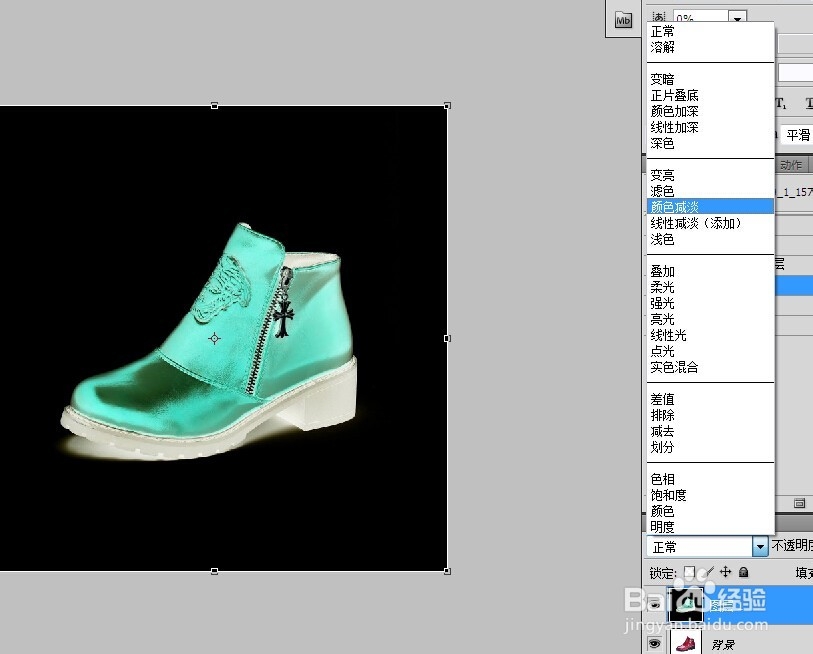The width and height of the screenshot is (813, 654).
Task: Open the layer blend mode arrow beside 正常
Action: click(x=760, y=547)
